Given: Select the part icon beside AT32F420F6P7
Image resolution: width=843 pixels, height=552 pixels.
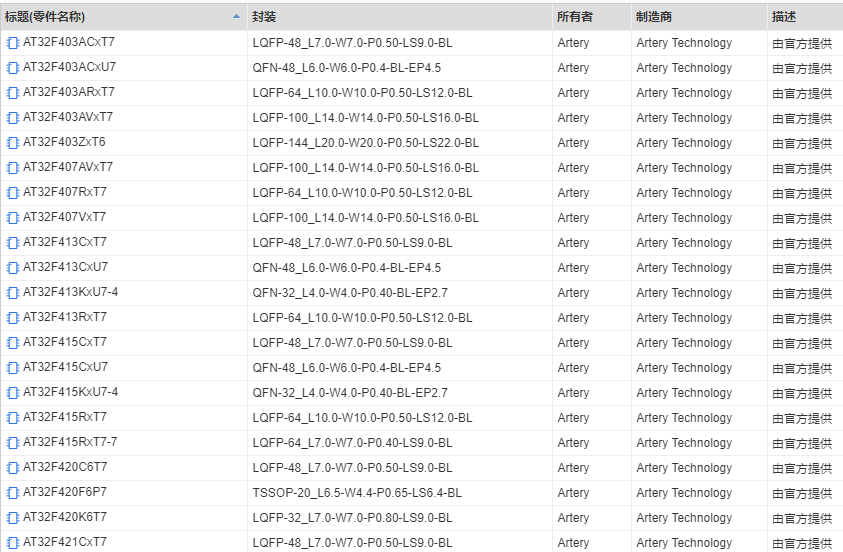Looking at the screenshot, I should pyautogui.click(x=13, y=493).
